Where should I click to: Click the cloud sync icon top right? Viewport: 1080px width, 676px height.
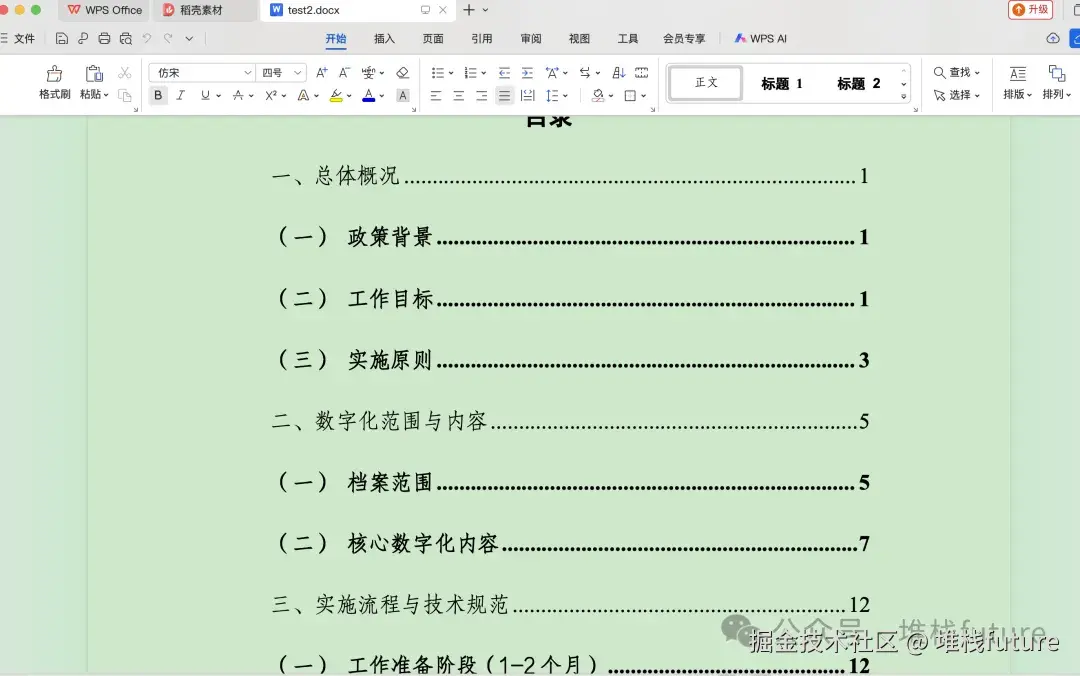[1052, 39]
